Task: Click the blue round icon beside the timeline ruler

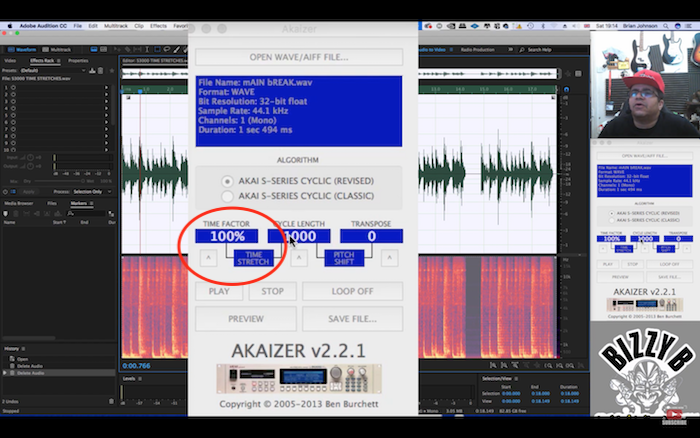Action: (567, 89)
